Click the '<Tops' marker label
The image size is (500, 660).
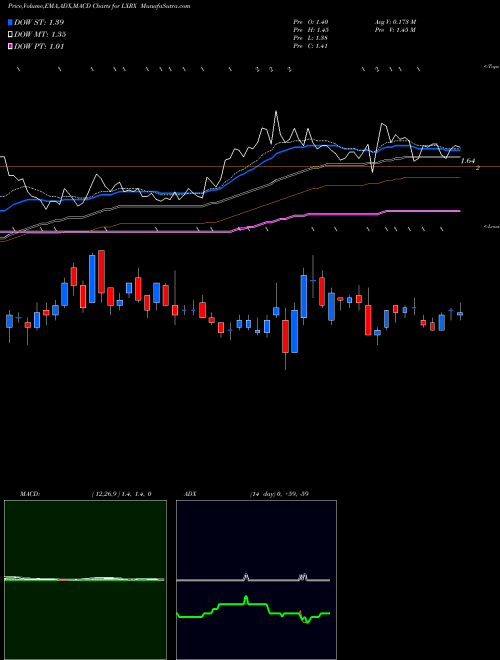point(491,67)
